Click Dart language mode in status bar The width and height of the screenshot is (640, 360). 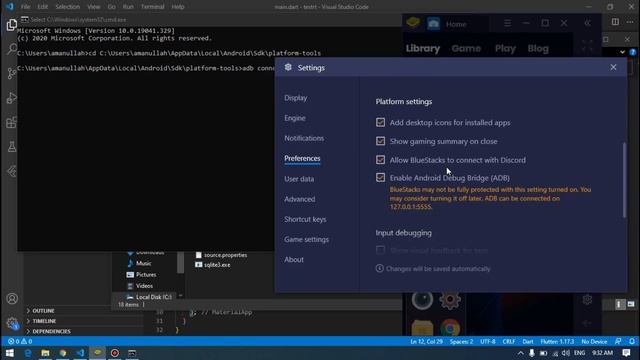(528, 341)
